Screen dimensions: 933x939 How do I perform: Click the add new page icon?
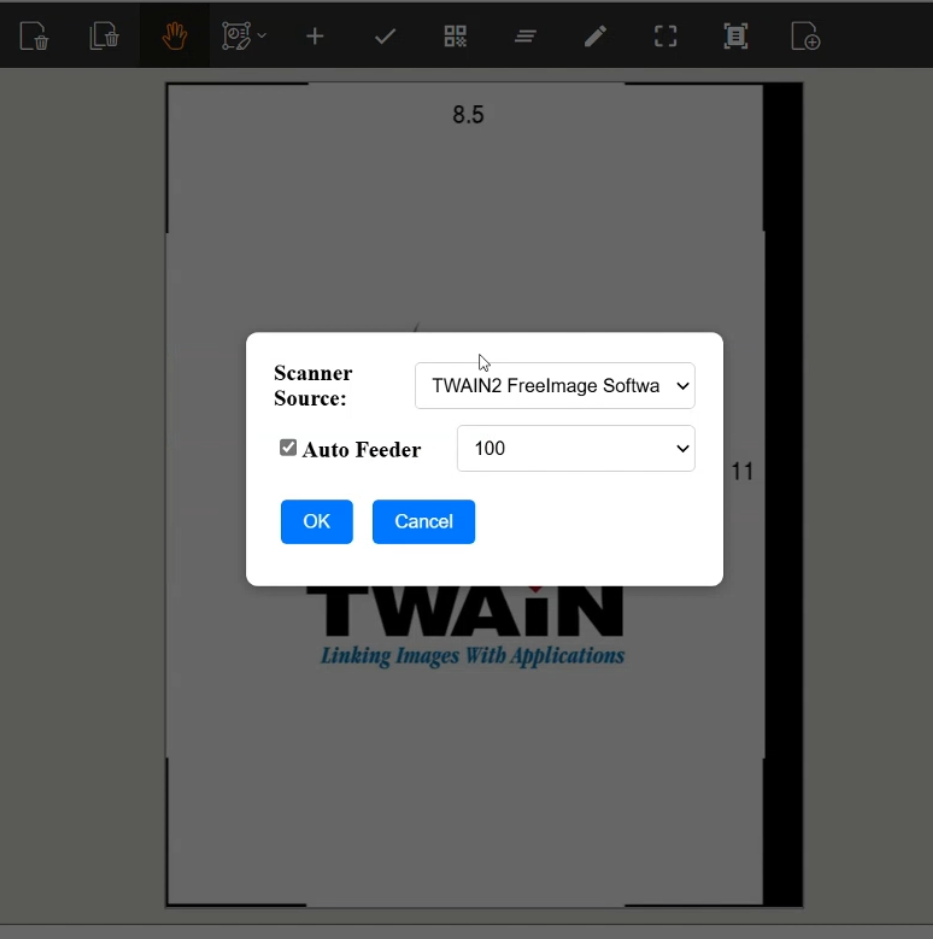(x=805, y=36)
